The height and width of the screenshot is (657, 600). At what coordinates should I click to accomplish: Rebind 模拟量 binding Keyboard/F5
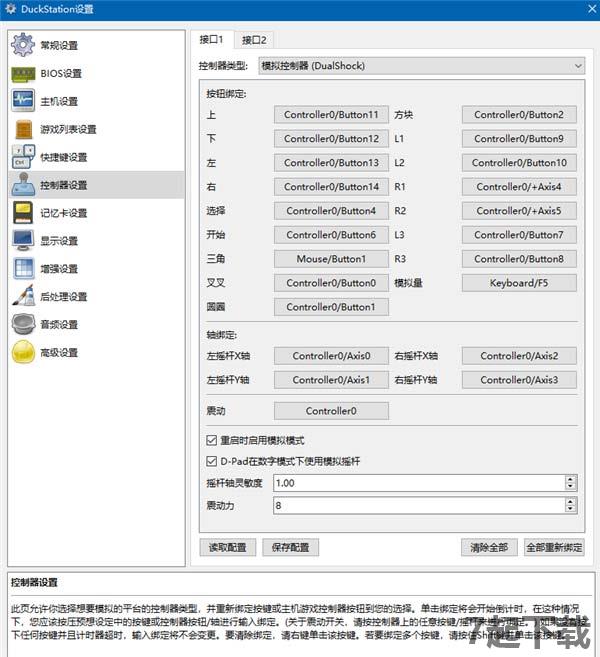tap(519, 283)
